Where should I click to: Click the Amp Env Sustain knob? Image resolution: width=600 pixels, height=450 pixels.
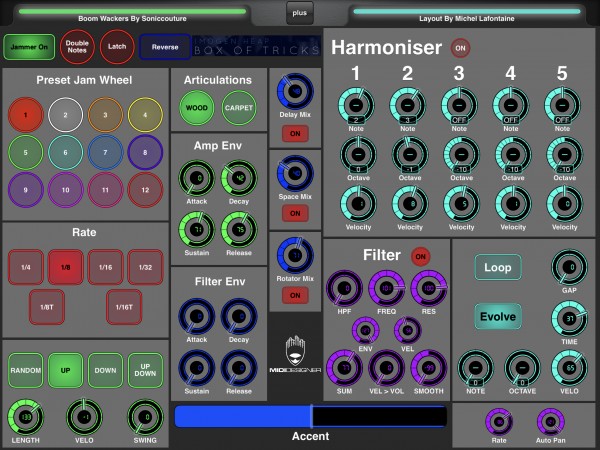coord(197,230)
